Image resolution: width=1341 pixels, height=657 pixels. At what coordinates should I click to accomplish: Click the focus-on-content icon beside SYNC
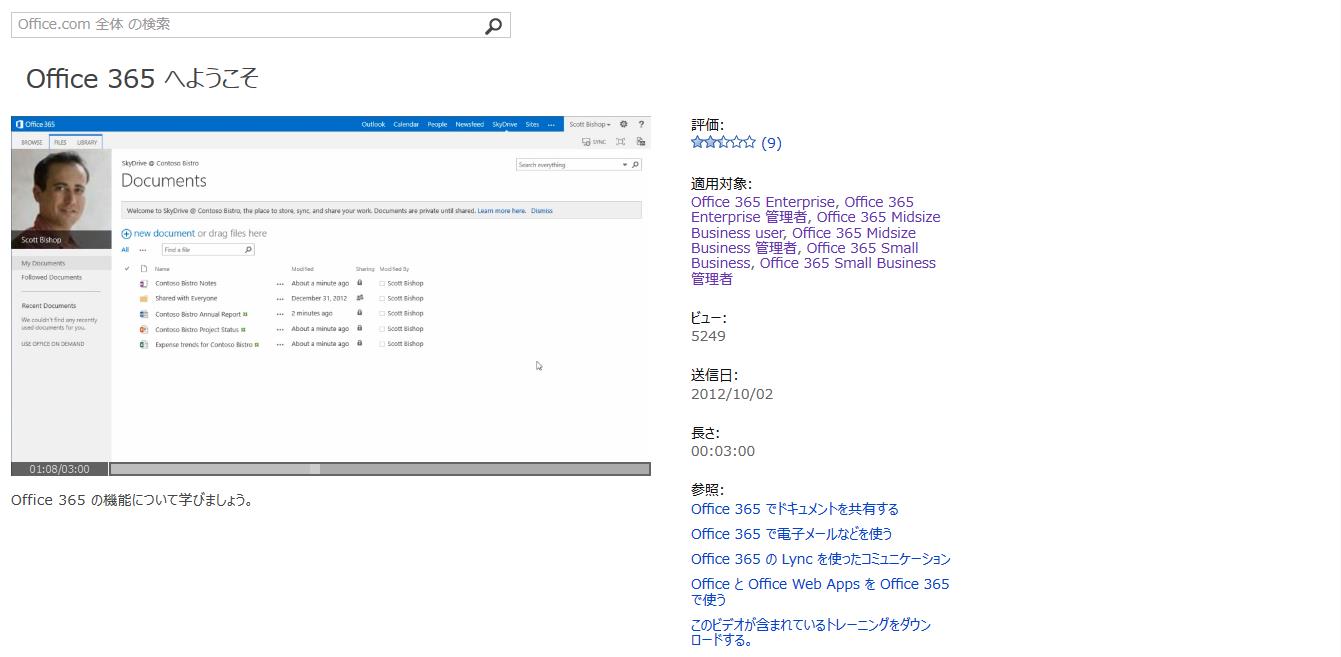621,142
